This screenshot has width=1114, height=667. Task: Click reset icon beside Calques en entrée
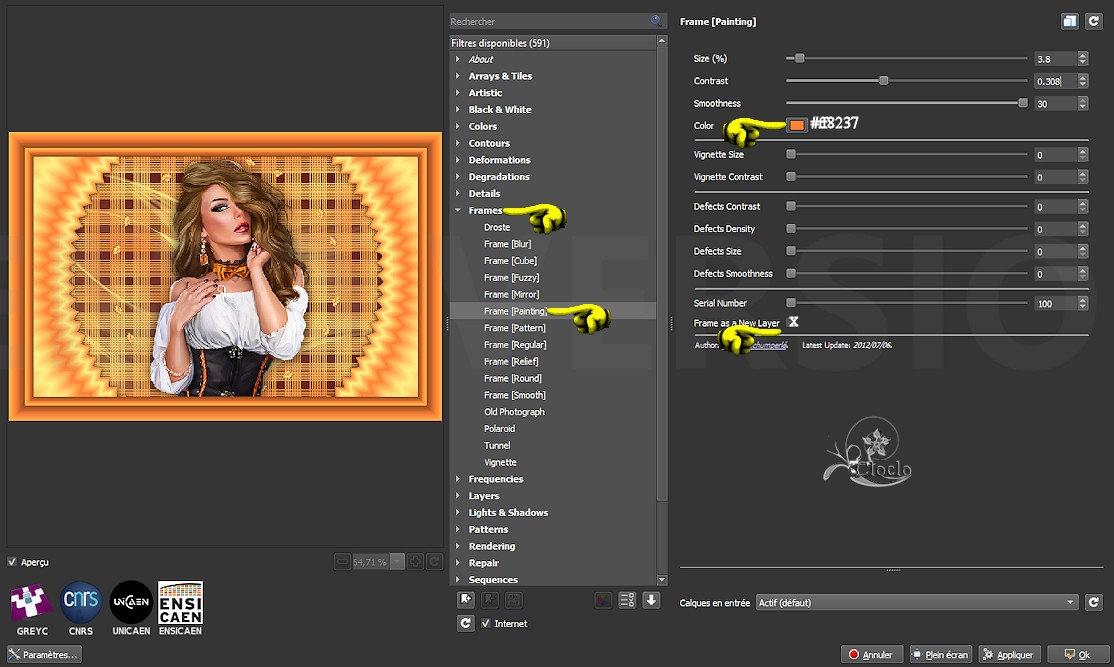point(1094,602)
